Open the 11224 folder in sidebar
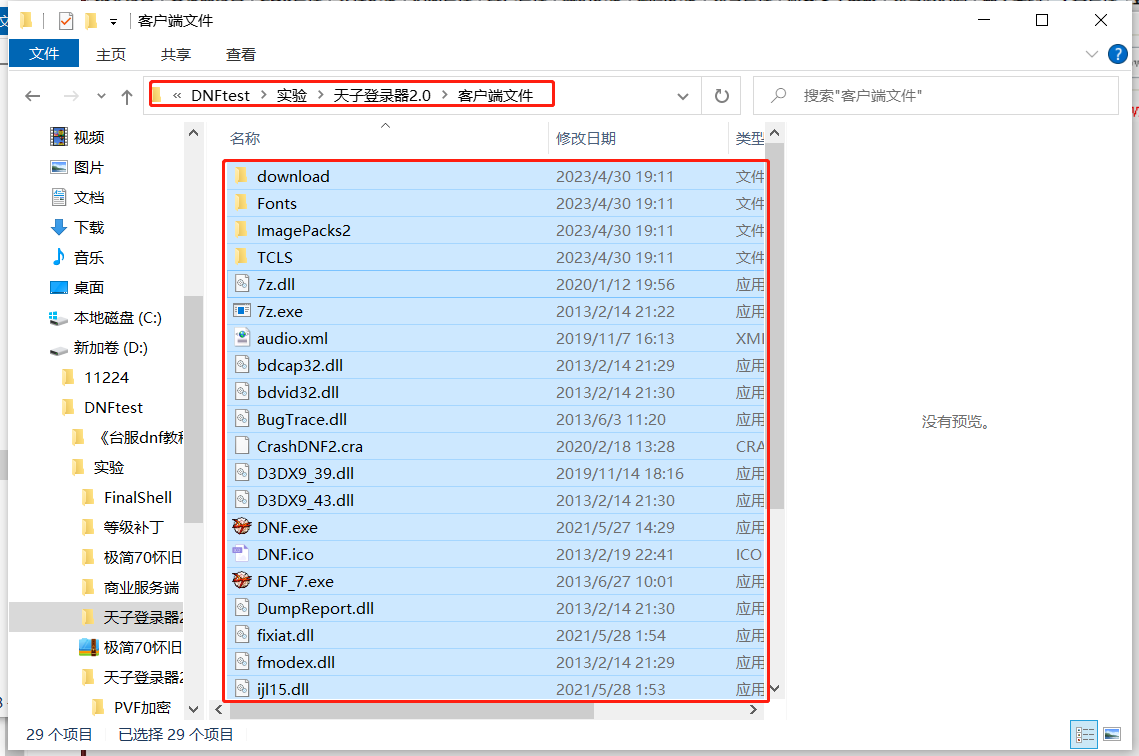The image size is (1139, 756). (106, 378)
